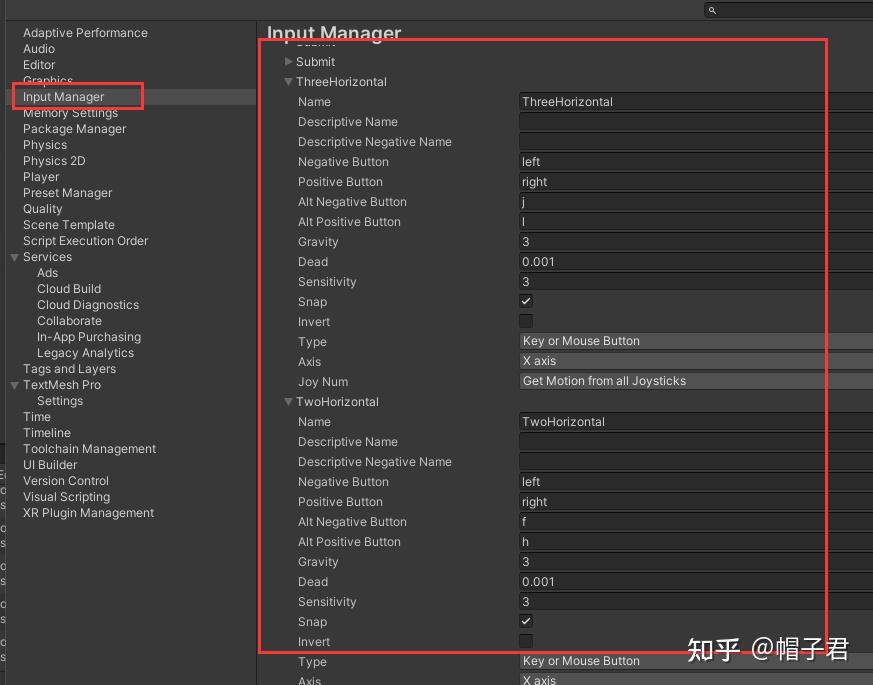Click the search icon at top right

[x=711, y=10]
